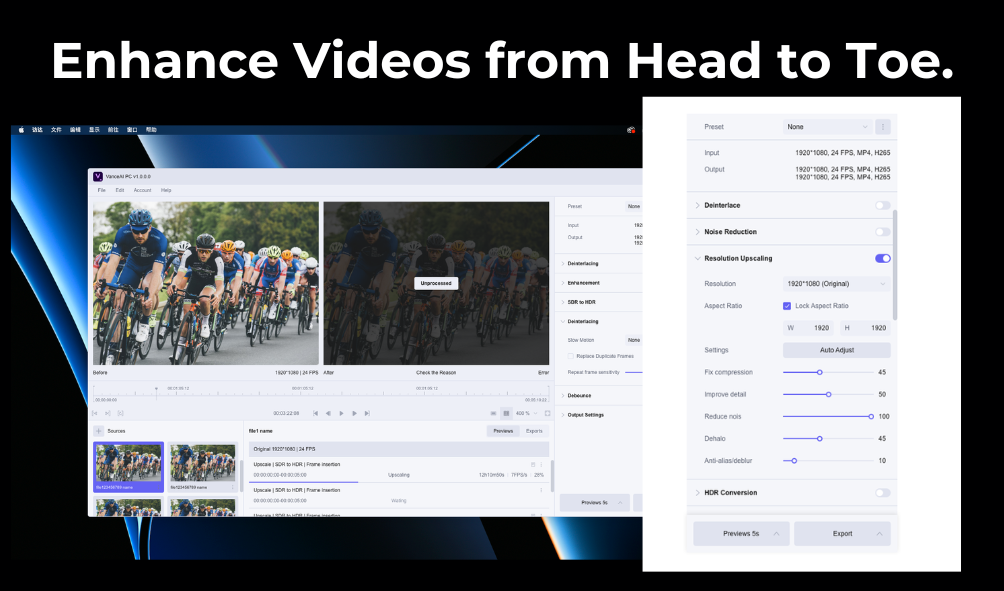
Task: Skip to the end of the video
Action: pos(367,414)
